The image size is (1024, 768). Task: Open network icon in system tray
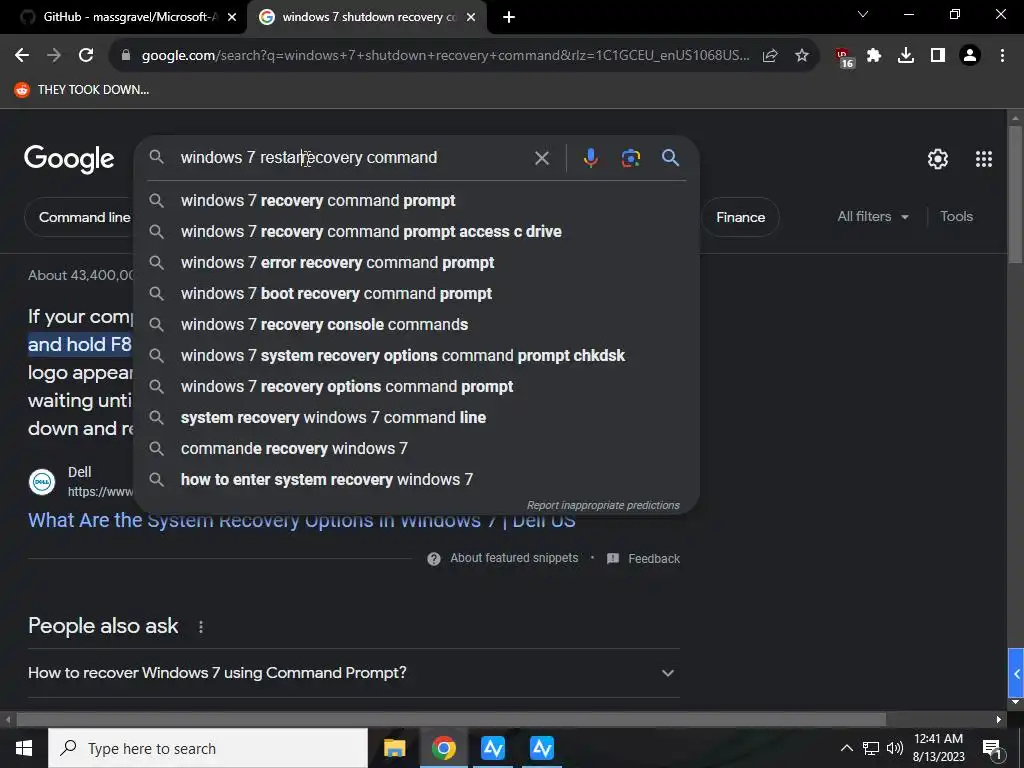click(x=871, y=748)
